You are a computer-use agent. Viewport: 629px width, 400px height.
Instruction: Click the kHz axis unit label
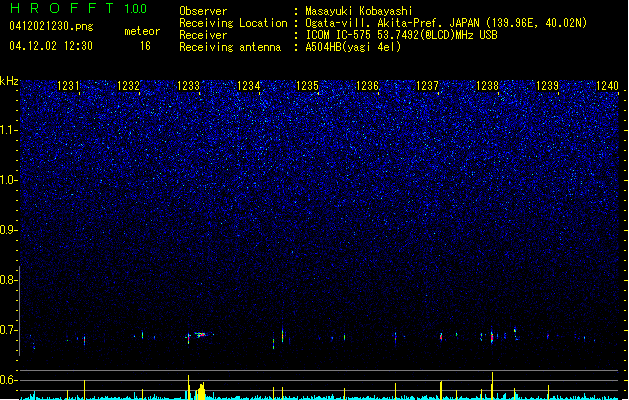9,81
